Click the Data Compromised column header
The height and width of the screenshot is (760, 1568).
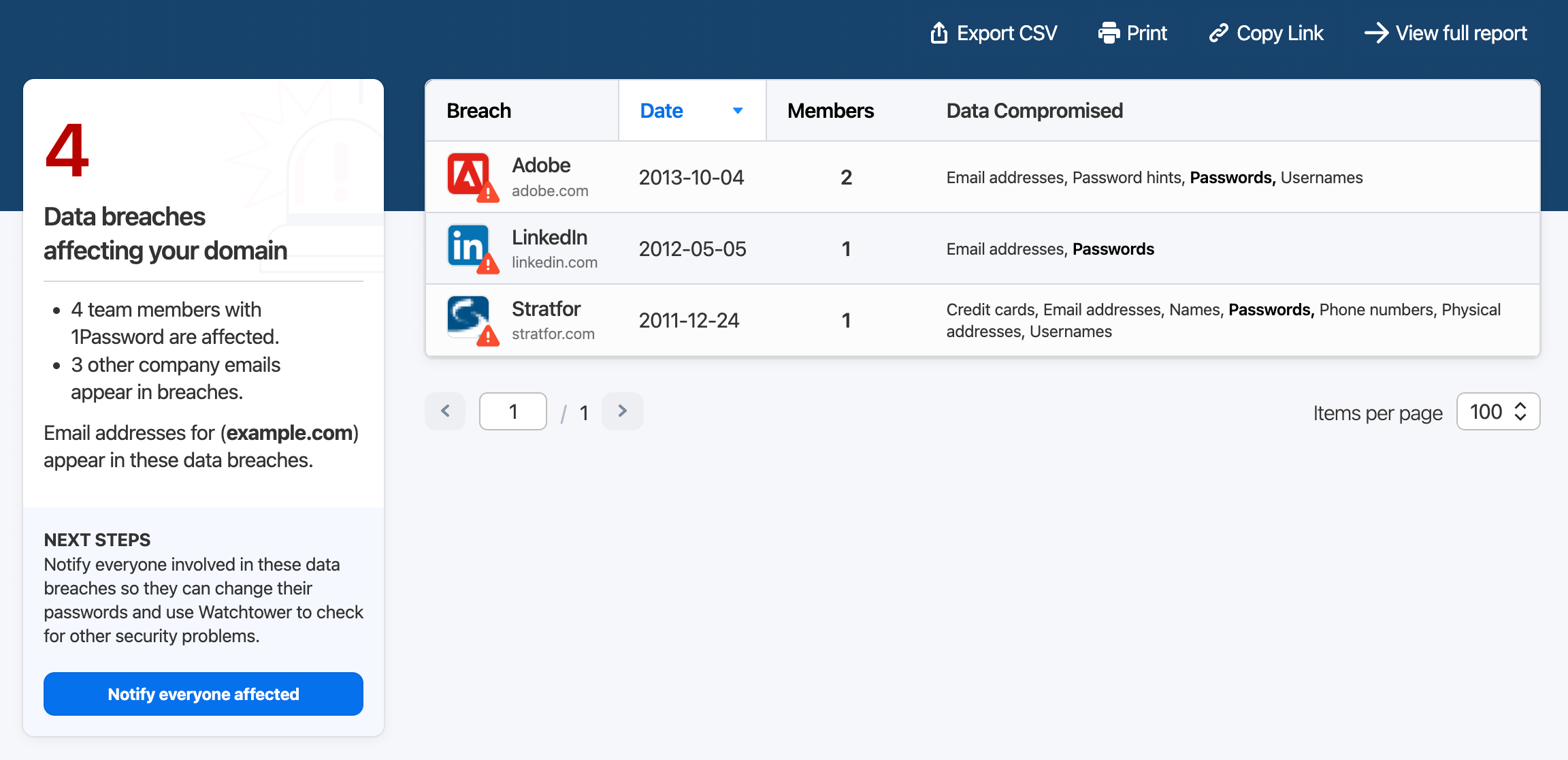coord(1034,110)
